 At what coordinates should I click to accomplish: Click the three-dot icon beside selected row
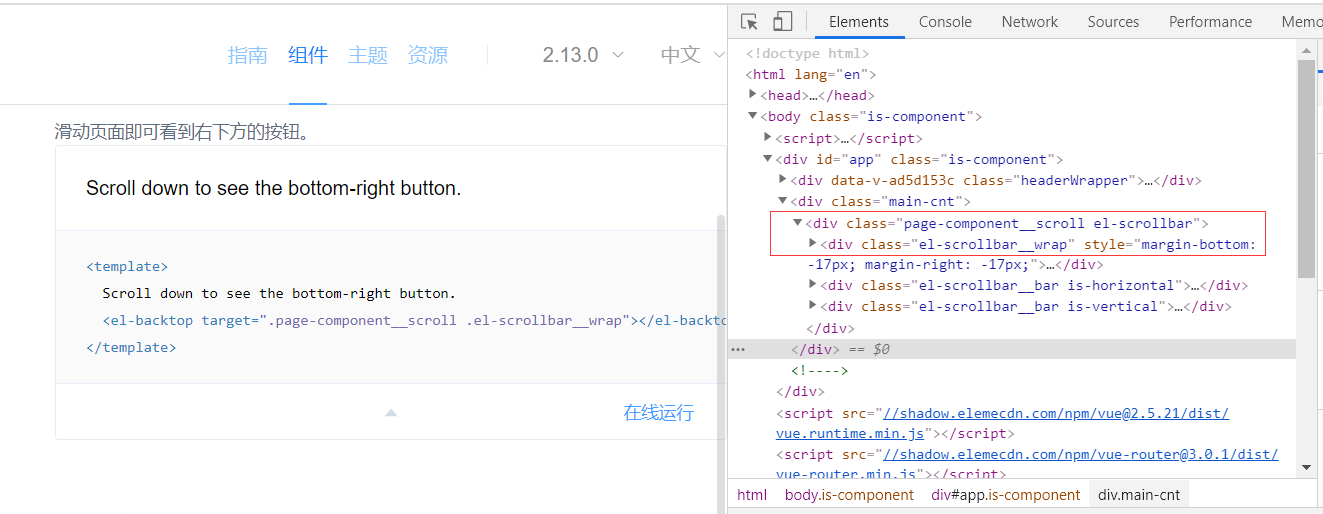point(738,350)
